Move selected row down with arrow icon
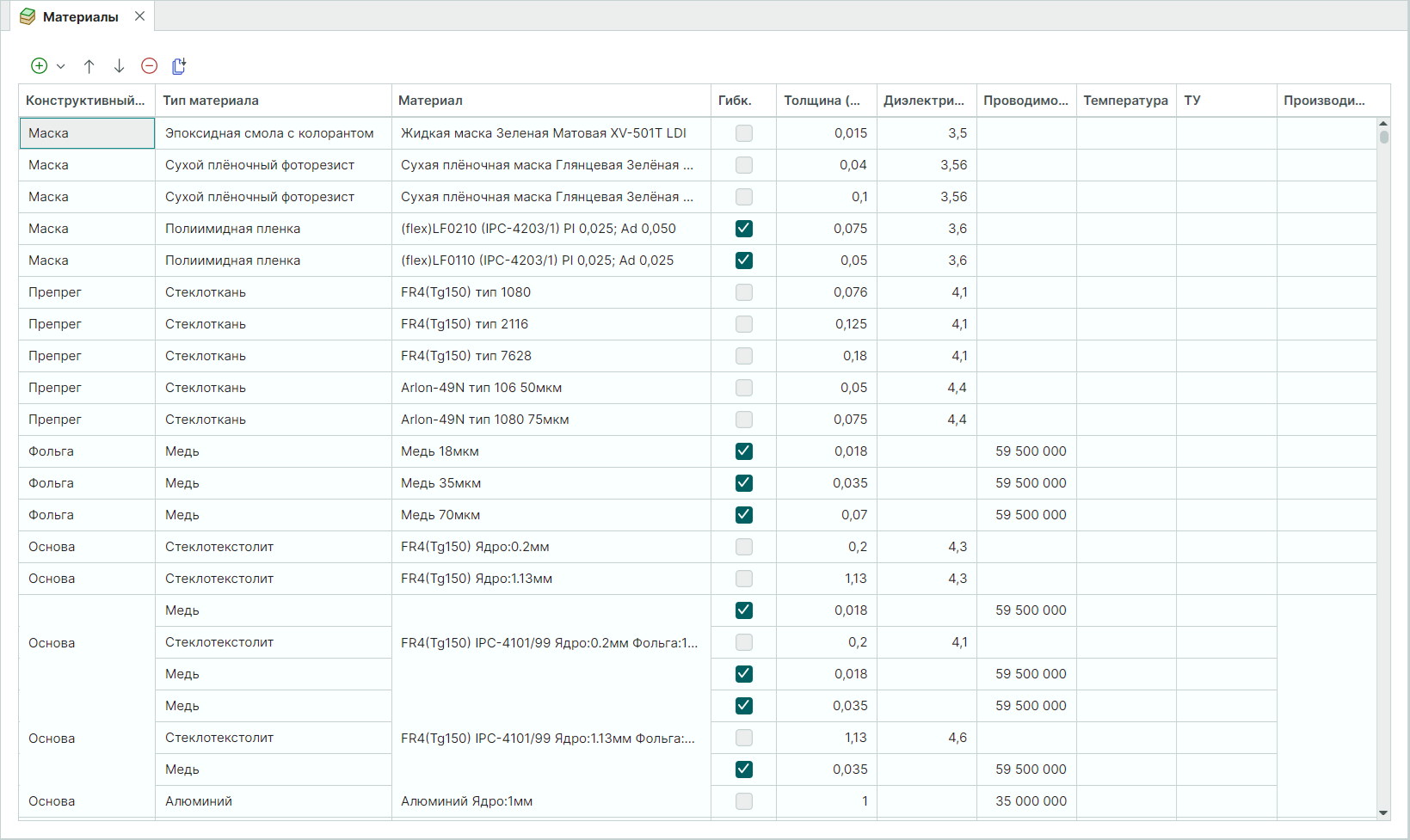 119,66
